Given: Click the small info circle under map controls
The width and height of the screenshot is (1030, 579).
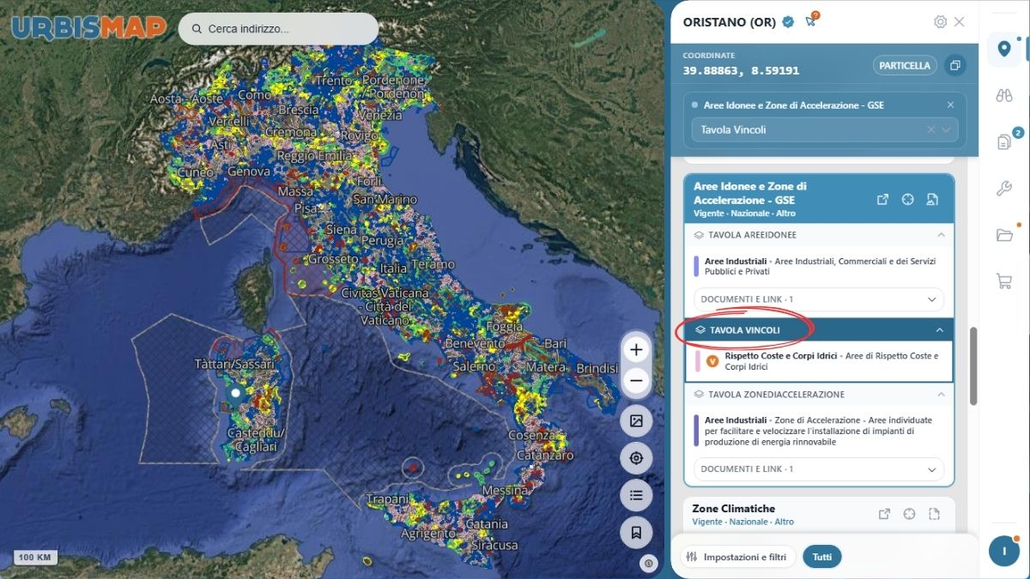Looking at the screenshot, I should coord(648,563).
